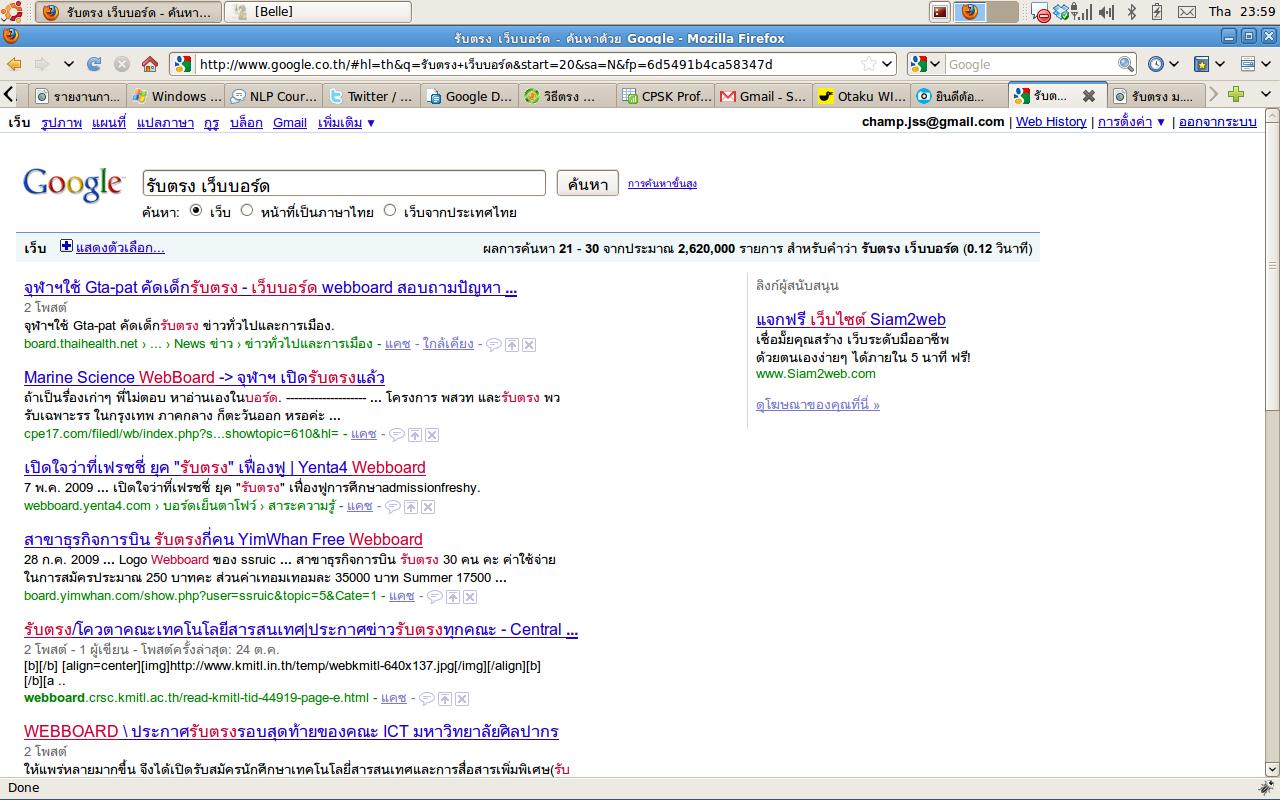Viewport: 1280px width, 800px height.
Task: Click the ออกจากระบบ sign out link
Action: tap(1217, 122)
